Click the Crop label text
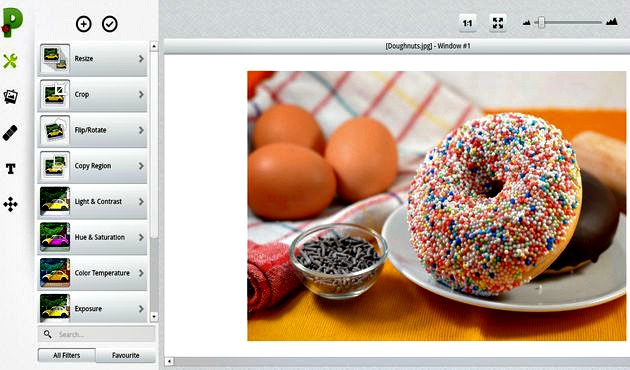Image resolution: width=630 pixels, height=370 pixels. (82, 94)
